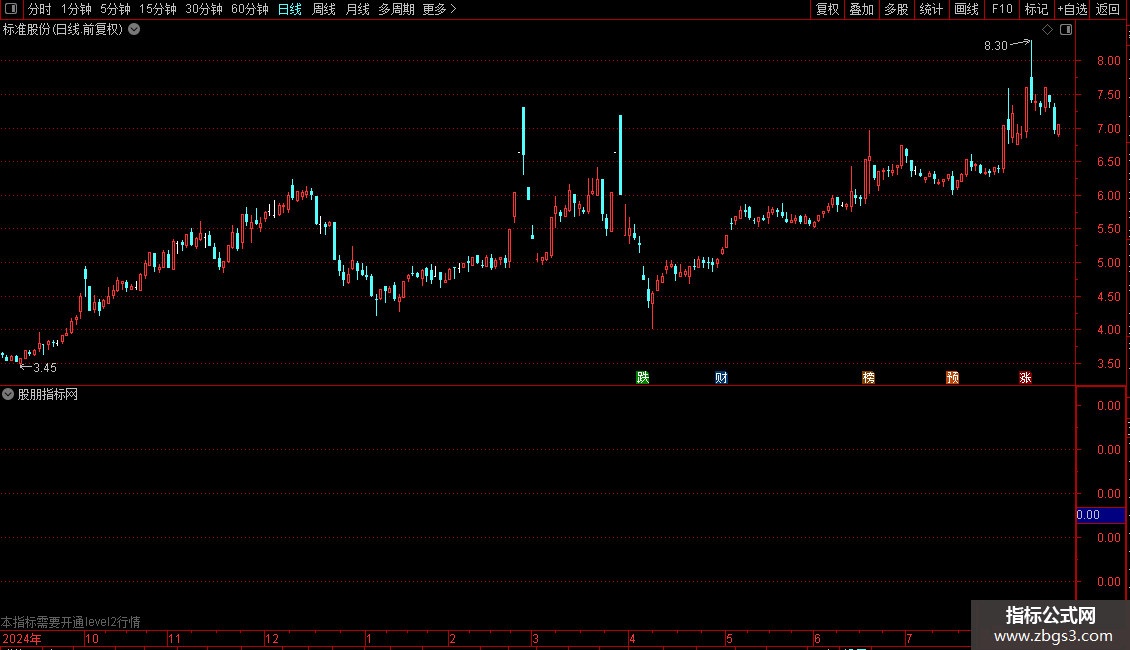This screenshot has height=650, width=1130.
Task: Switch to 周线 weekly chart
Action: (x=324, y=9)
